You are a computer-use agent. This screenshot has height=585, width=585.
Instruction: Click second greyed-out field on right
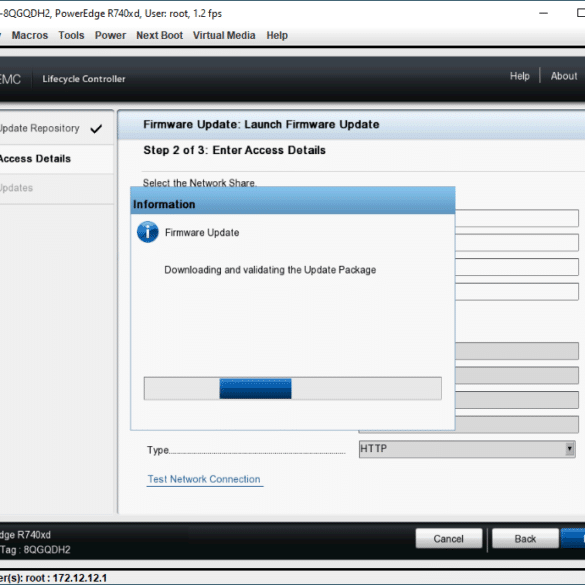(x=517, y=375)
